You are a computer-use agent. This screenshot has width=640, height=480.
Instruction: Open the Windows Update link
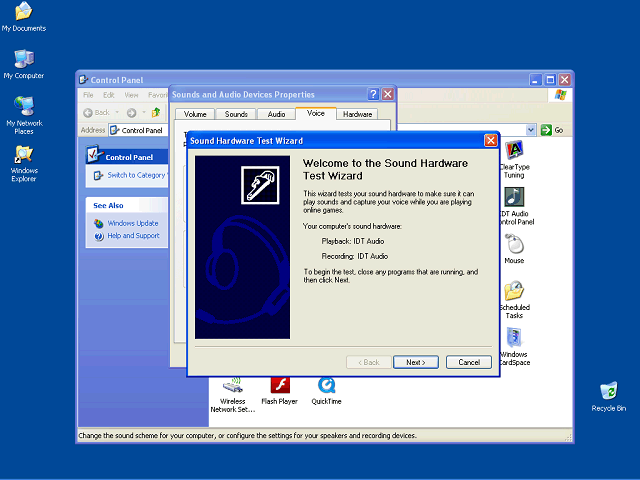133,223
